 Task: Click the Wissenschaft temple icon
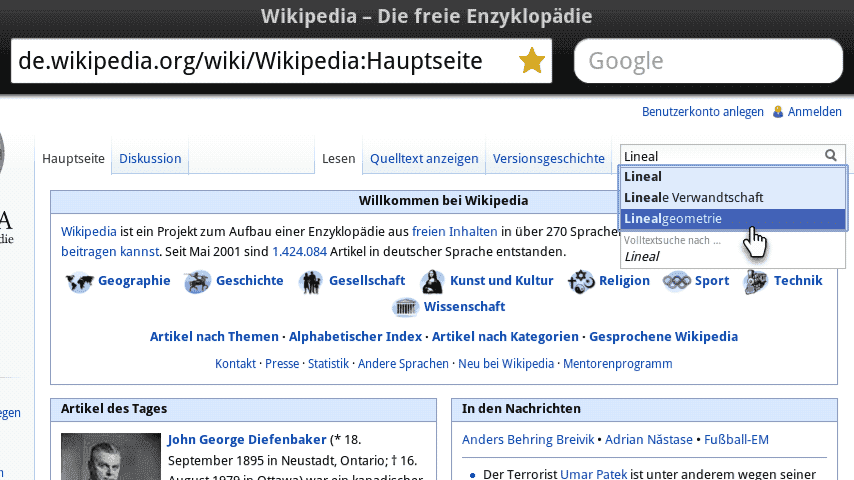(405, 307)
